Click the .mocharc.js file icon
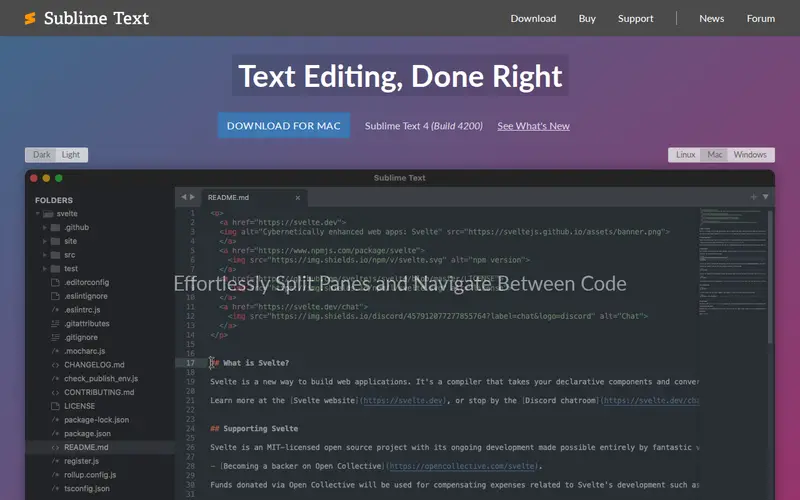Screen dimensions: 800x500 pos(55,351)
